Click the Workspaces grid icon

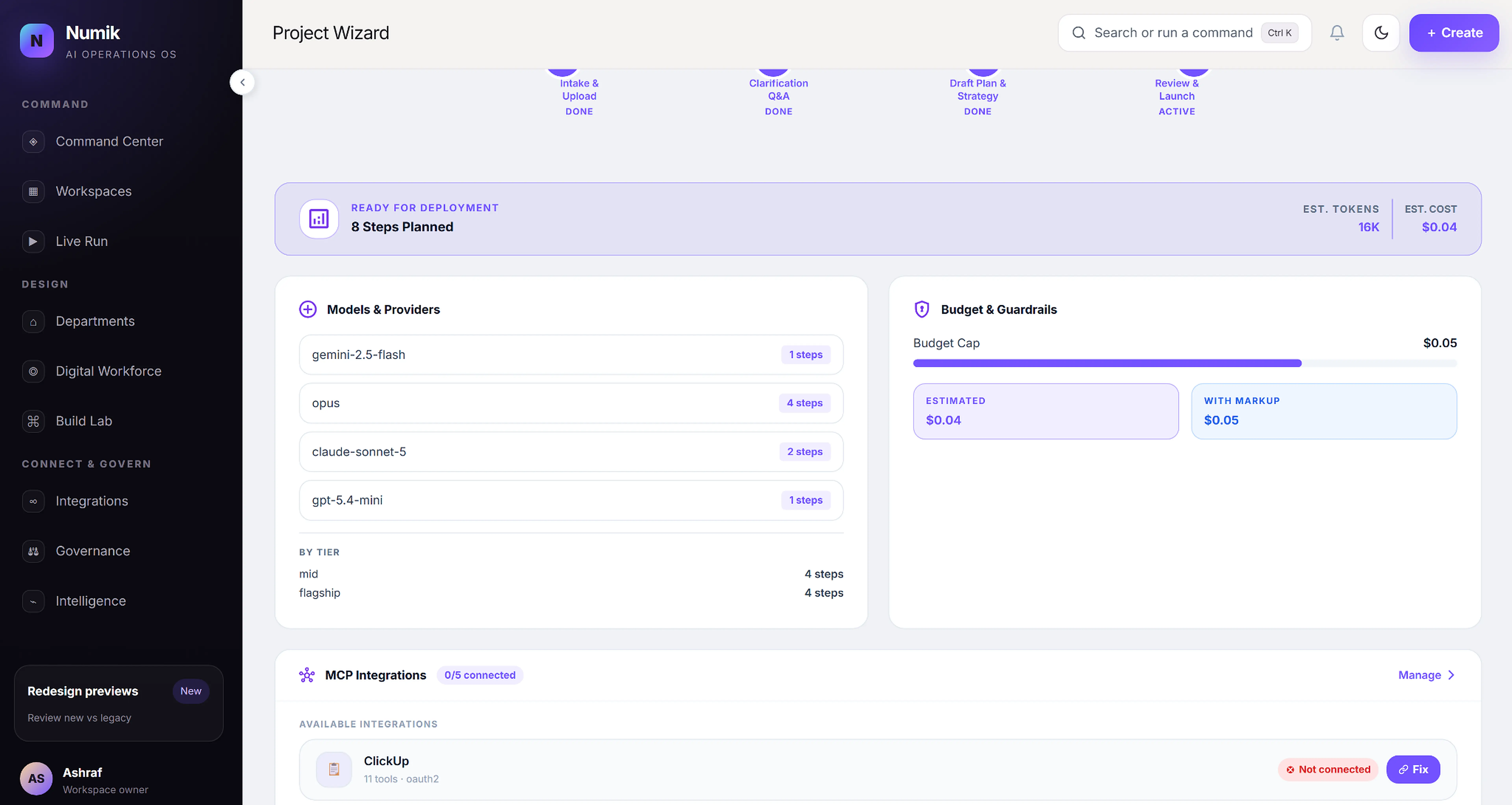[33, 191]
